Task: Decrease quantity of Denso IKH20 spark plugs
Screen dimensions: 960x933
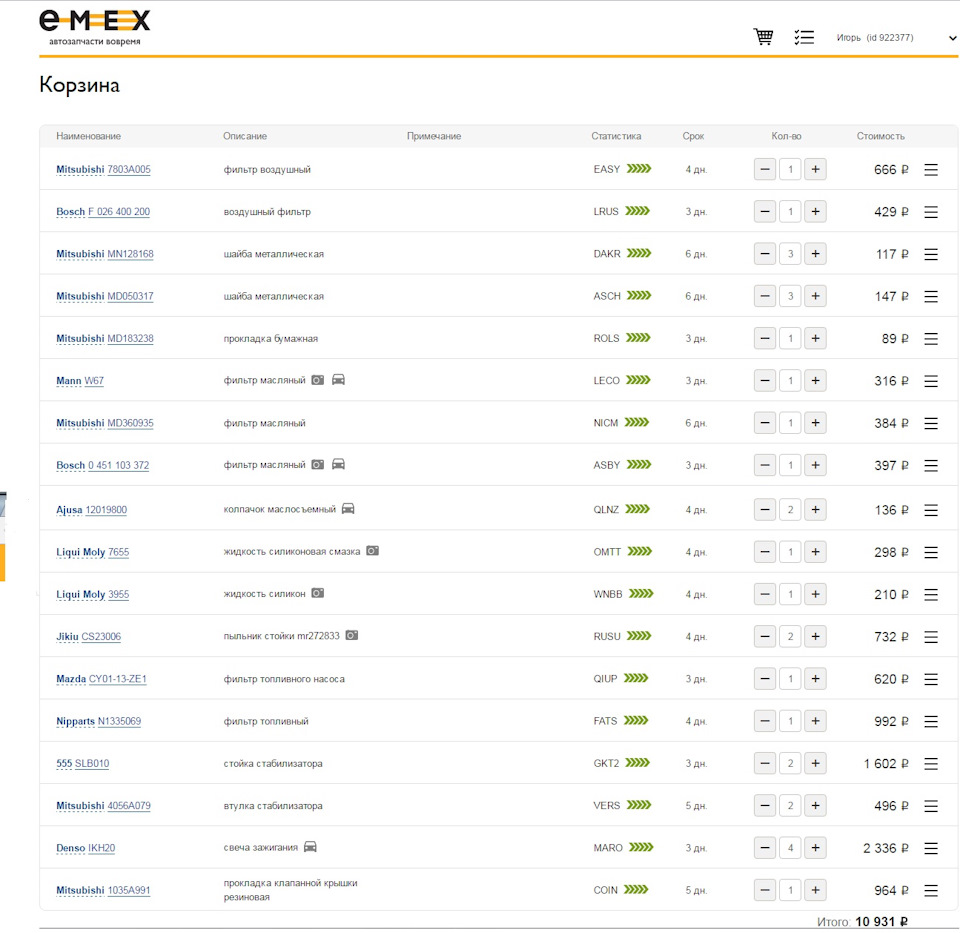Action: point(765,848)
